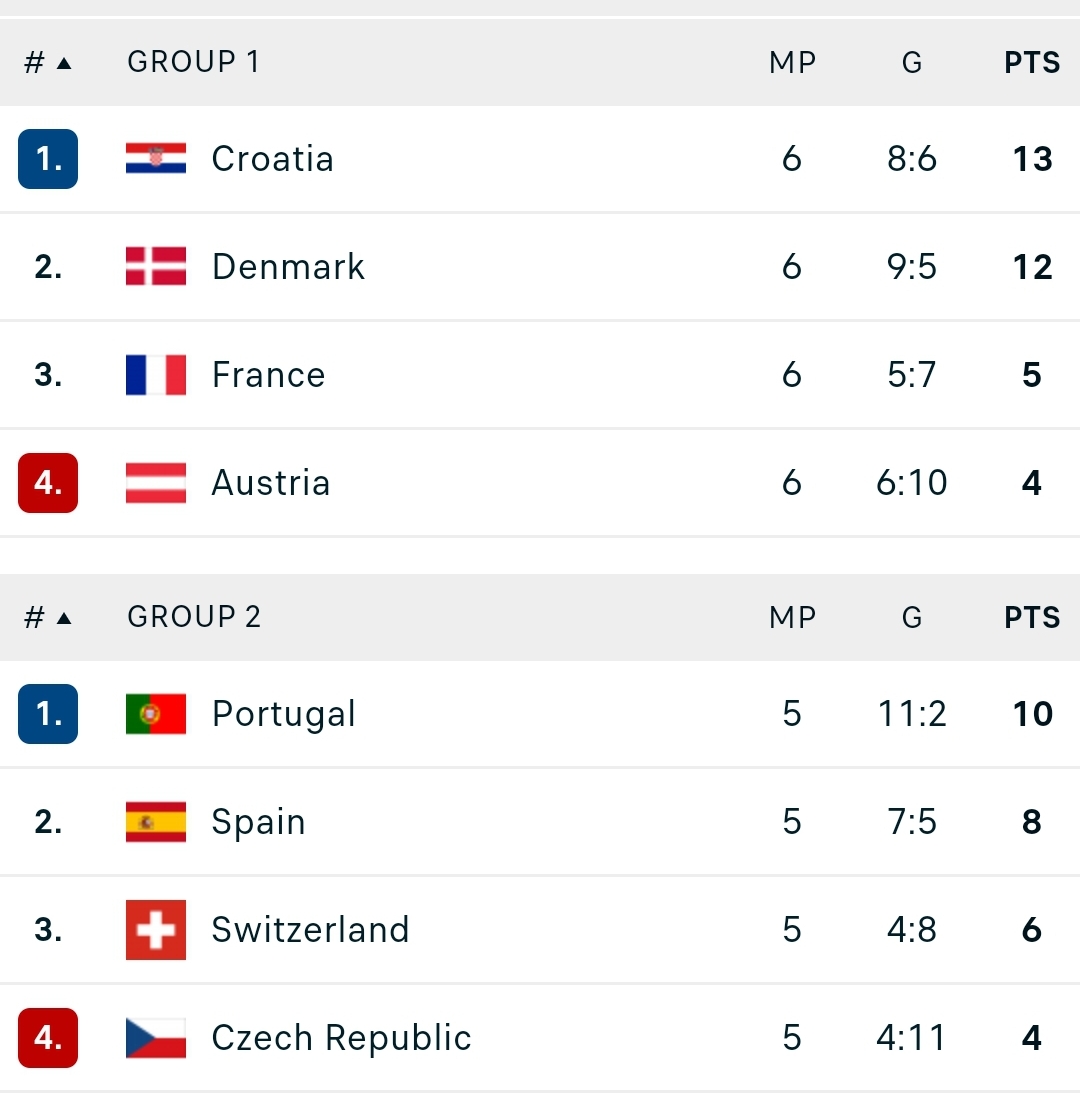Viewport: 1080px width, 1108px height.
Task: Sort Group 1 by G column
Action: (912, 63)
